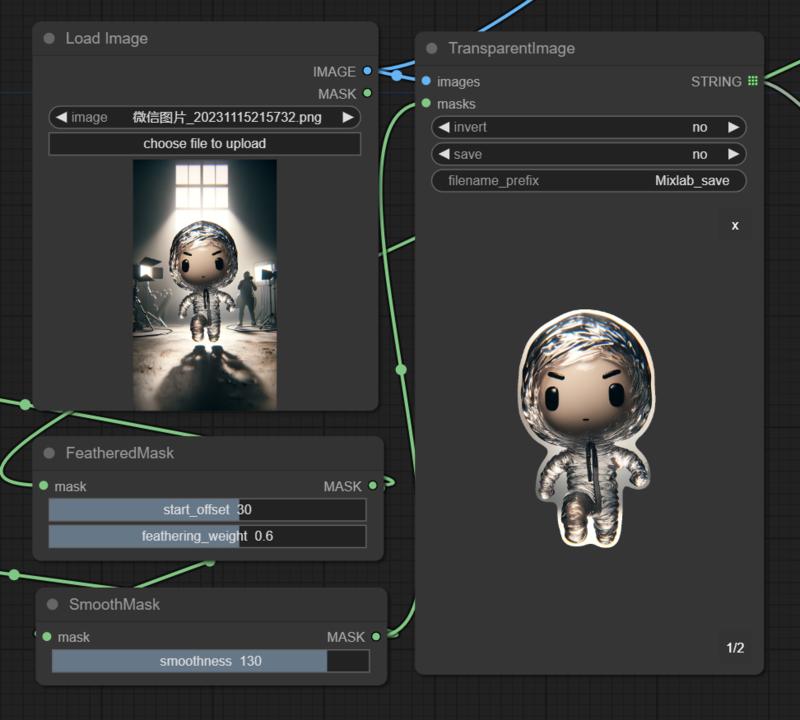Click the FeatheredMask node collapse dot
This screenshot has height=720, width=800.
(x=49, y=453)
